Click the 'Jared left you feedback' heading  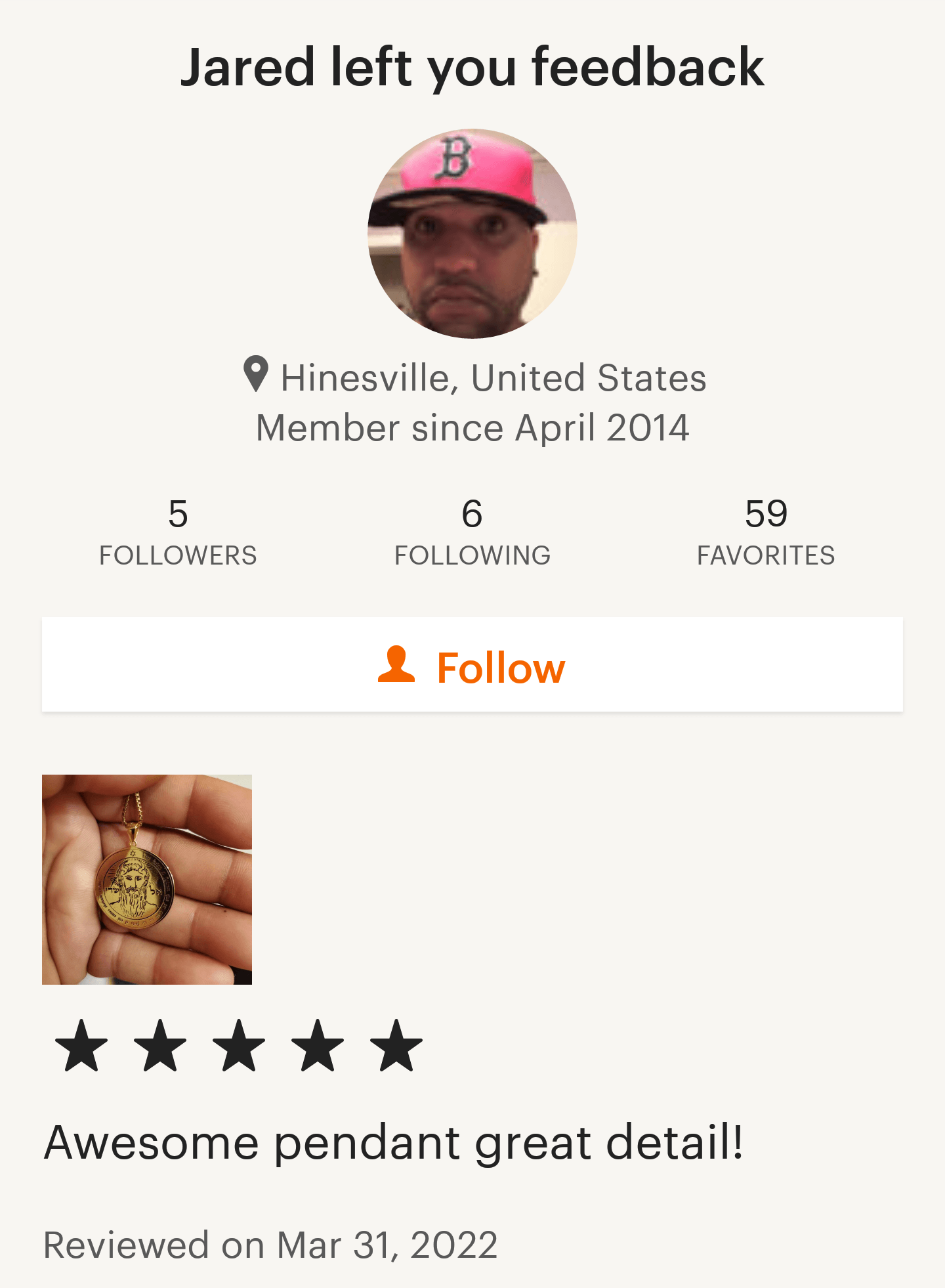(472, 67)
